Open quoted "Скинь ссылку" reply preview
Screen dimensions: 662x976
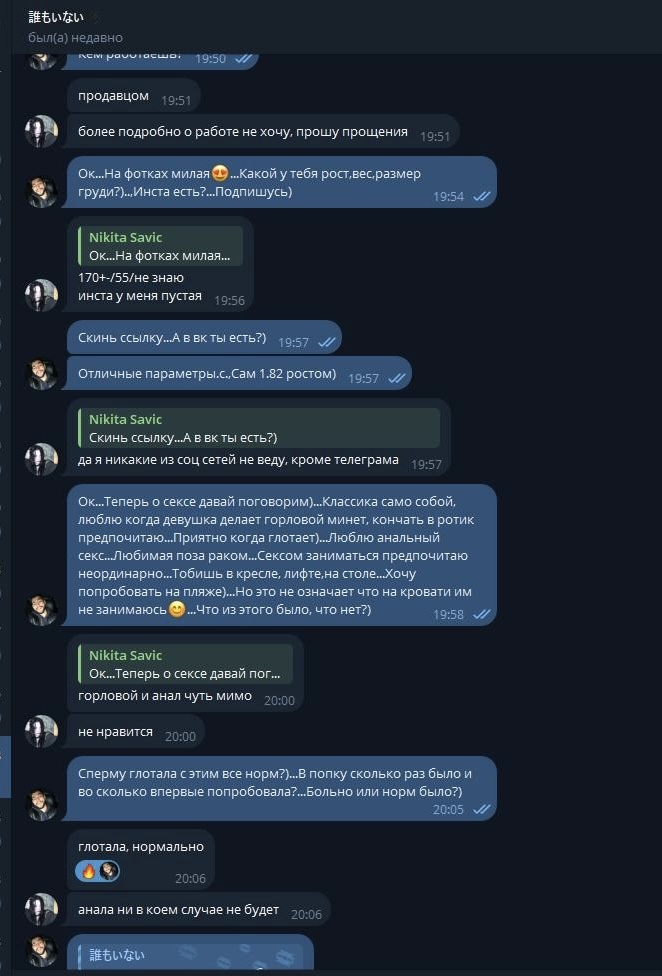tap(258, 428)
